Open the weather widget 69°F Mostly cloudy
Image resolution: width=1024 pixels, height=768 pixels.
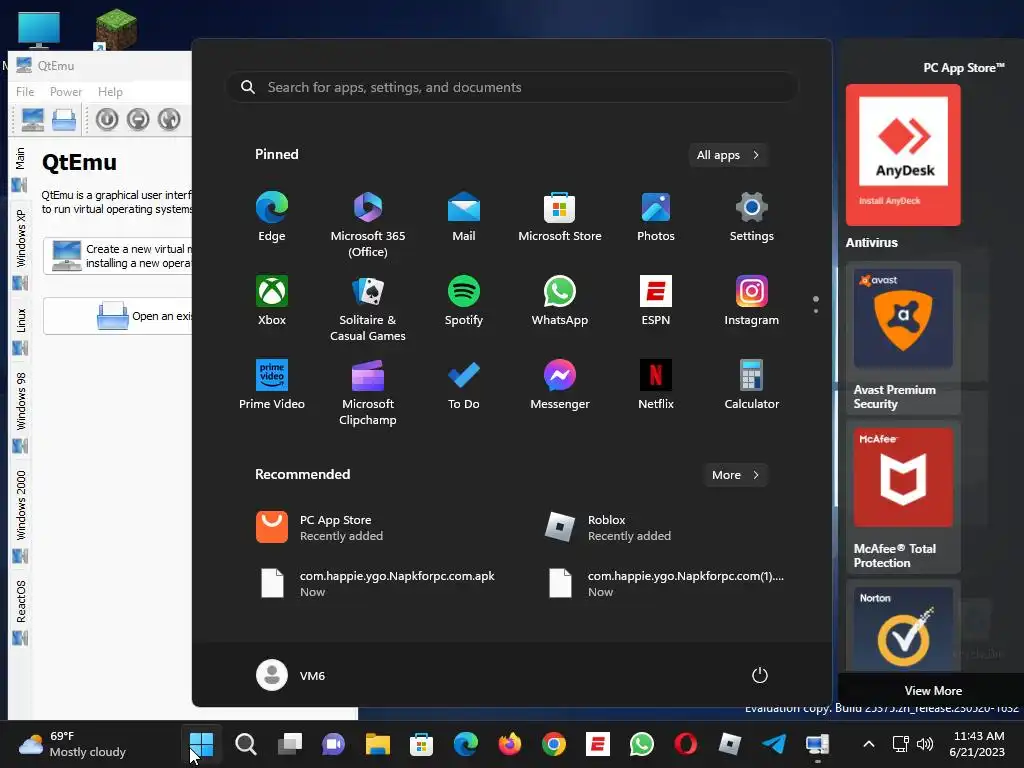pyautogui.click(x=72, y=744)
